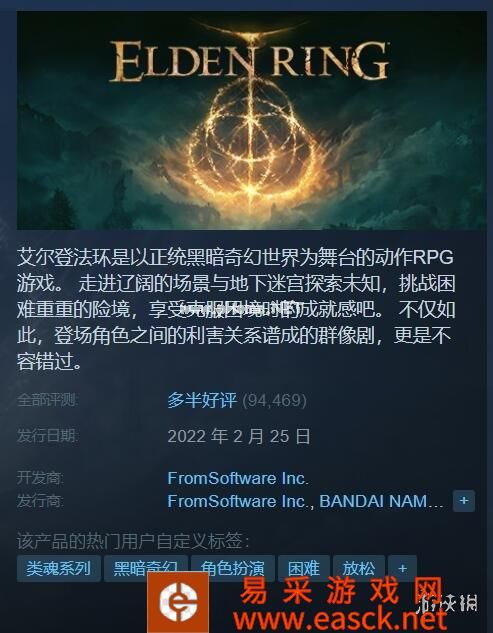Screen dimensions: 493x633
Task: Select the 黑暗奇幻 tag
Action: 146,568
